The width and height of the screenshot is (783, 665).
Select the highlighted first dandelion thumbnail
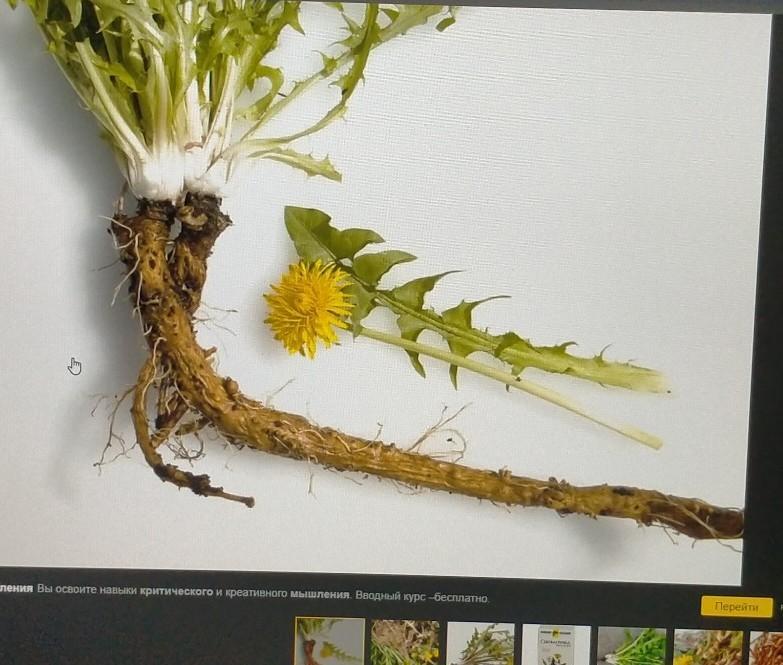coord(330,641)
